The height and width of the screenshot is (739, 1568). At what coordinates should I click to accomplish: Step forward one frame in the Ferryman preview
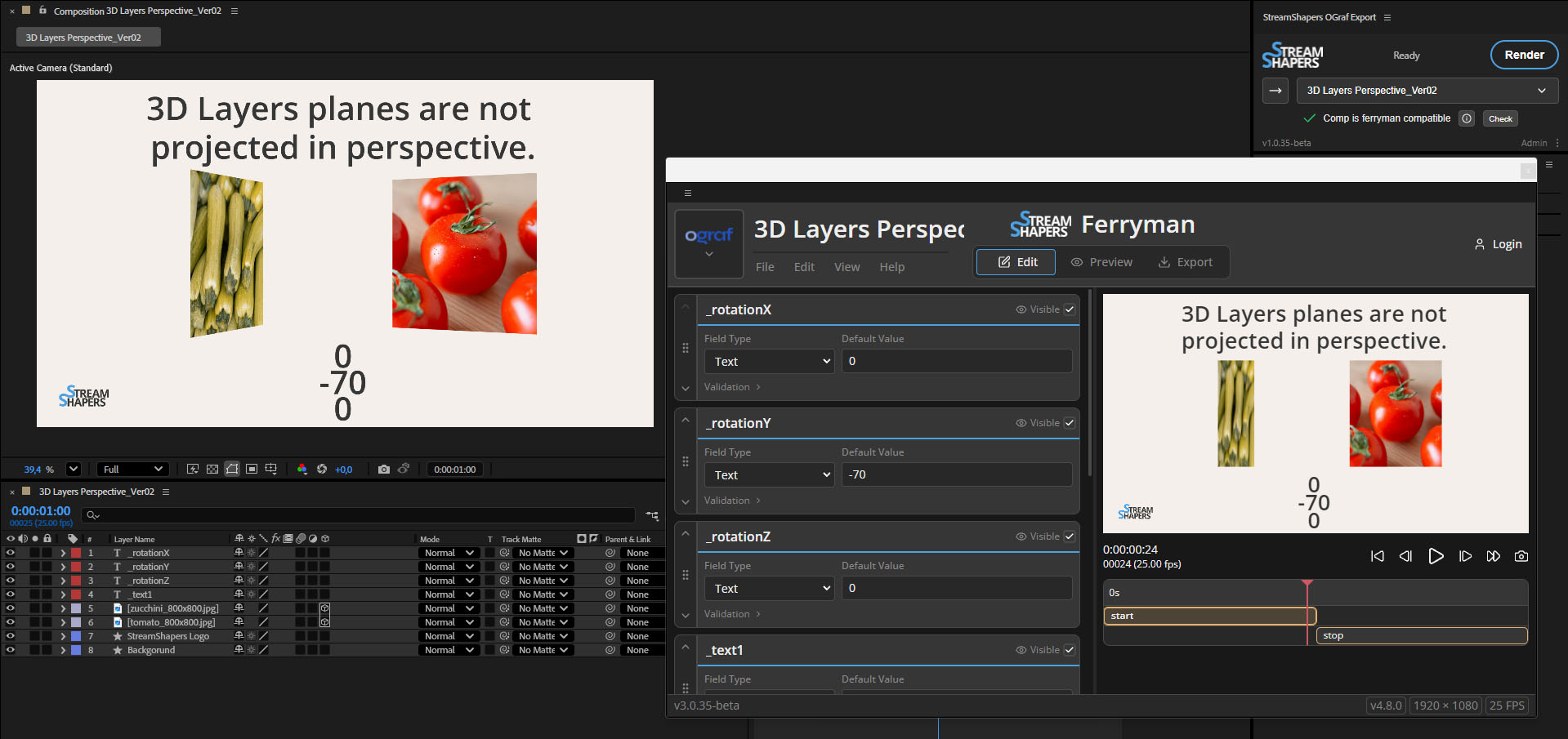1465,556
